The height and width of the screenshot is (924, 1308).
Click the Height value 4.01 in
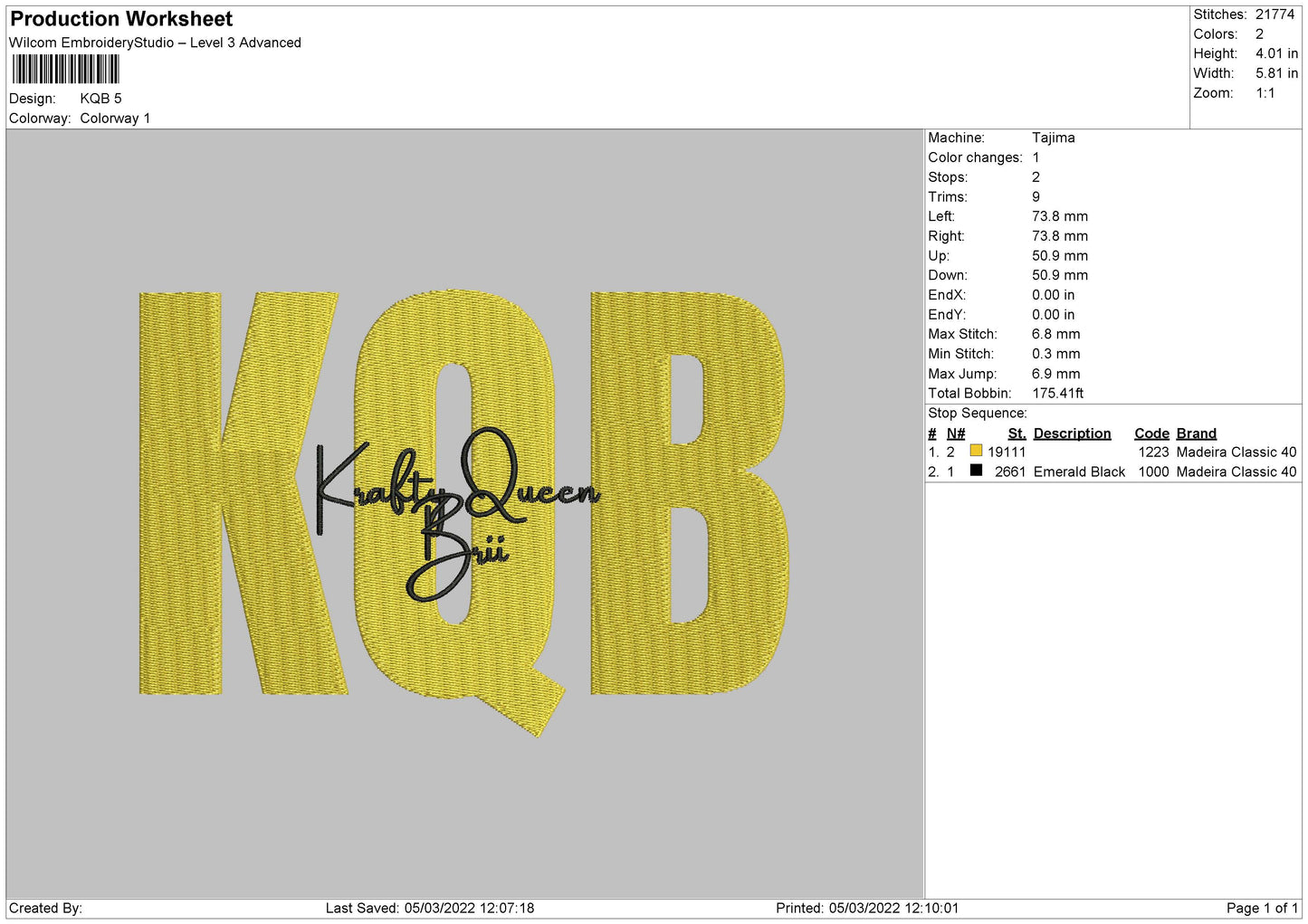point(1276,54)
